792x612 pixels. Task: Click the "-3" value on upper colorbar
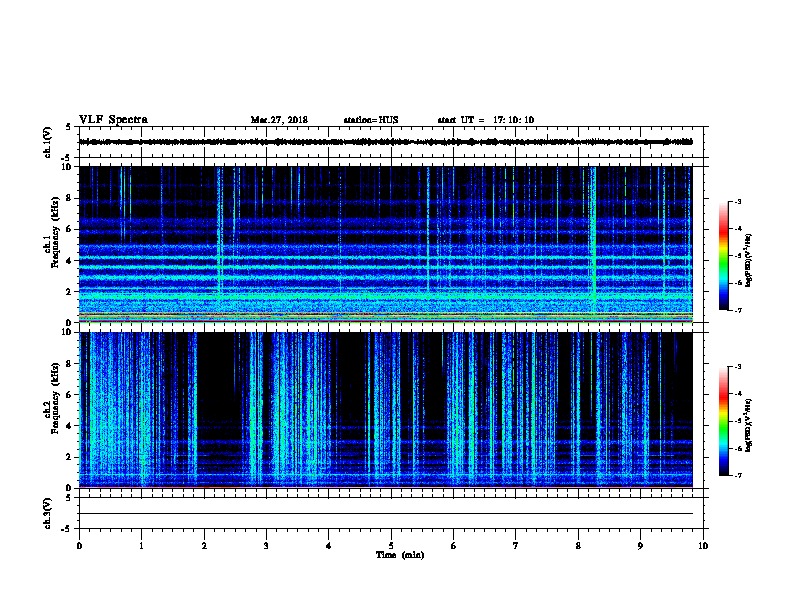coord(737,202)
